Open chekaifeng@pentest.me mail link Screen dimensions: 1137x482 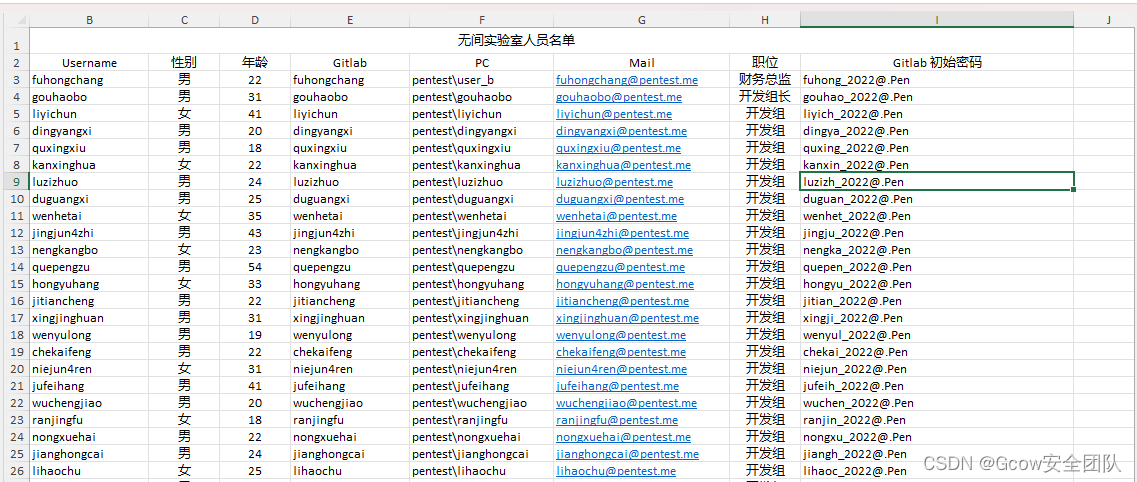pyautogui.click(x=621, y=352)
